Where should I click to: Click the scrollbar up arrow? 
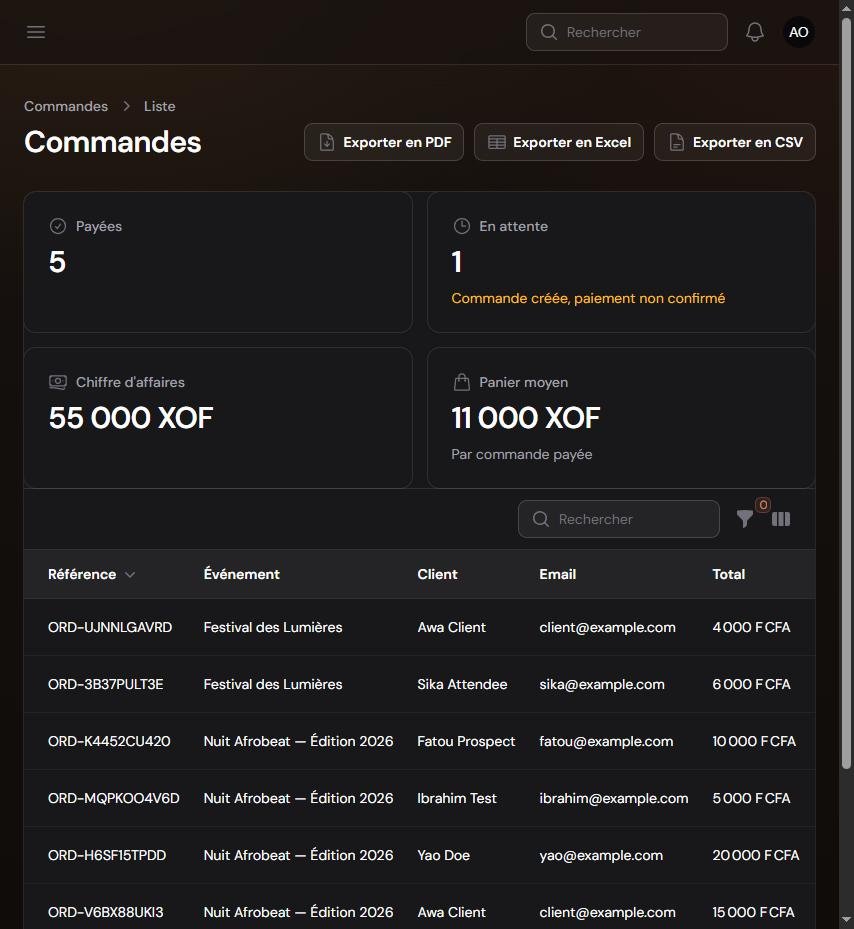[846, 7]
